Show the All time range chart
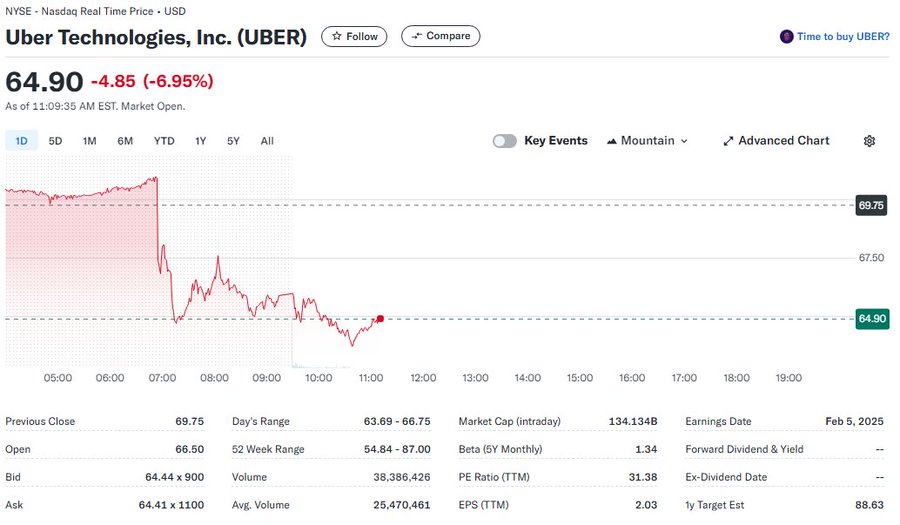Image resolution: width=900 pixels, height=525 pixels. (267, 141)
